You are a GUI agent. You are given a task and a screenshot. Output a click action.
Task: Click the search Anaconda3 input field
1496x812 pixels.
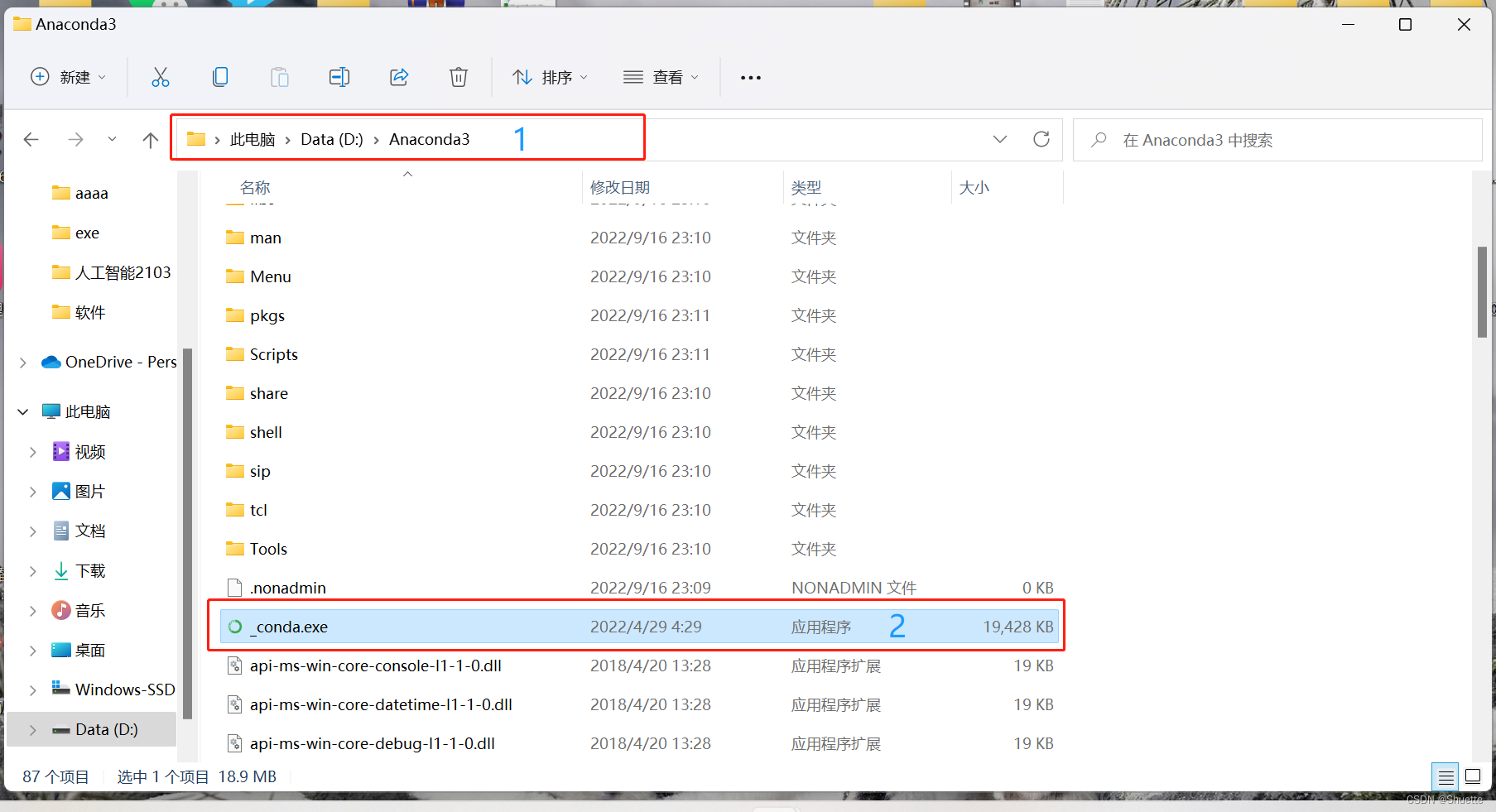pyautogui.click(x=1277, y=140)
